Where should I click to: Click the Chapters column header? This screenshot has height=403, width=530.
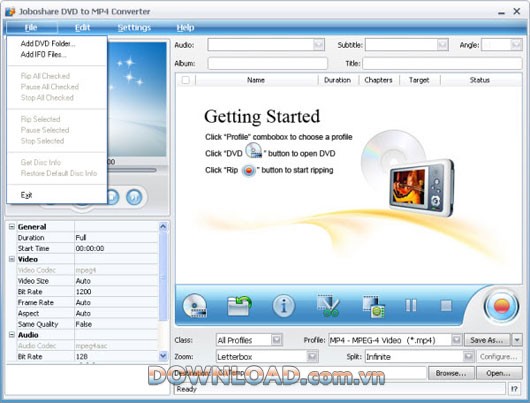[378, 80]
